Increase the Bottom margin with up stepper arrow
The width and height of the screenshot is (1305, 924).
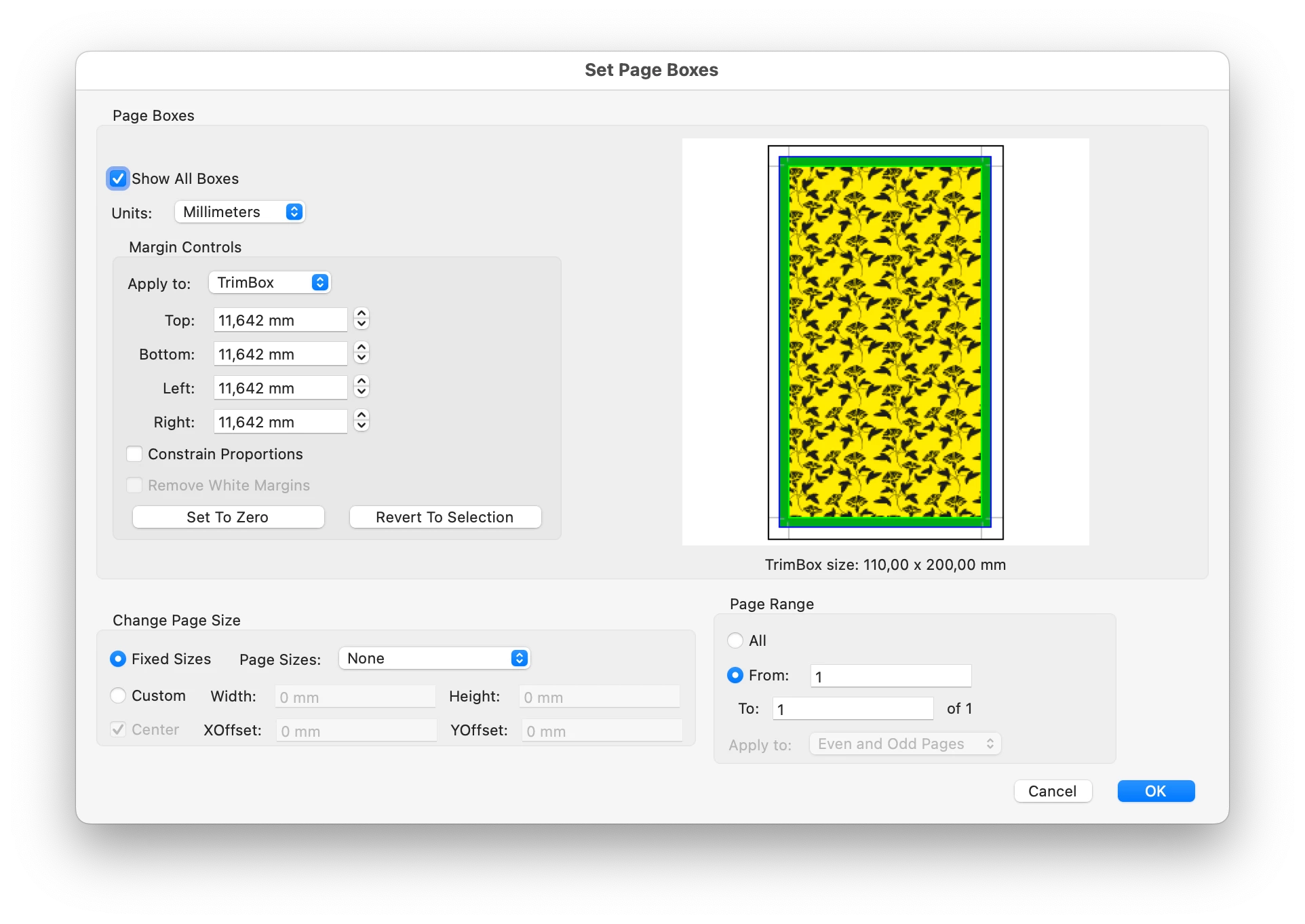pos(362,348)
